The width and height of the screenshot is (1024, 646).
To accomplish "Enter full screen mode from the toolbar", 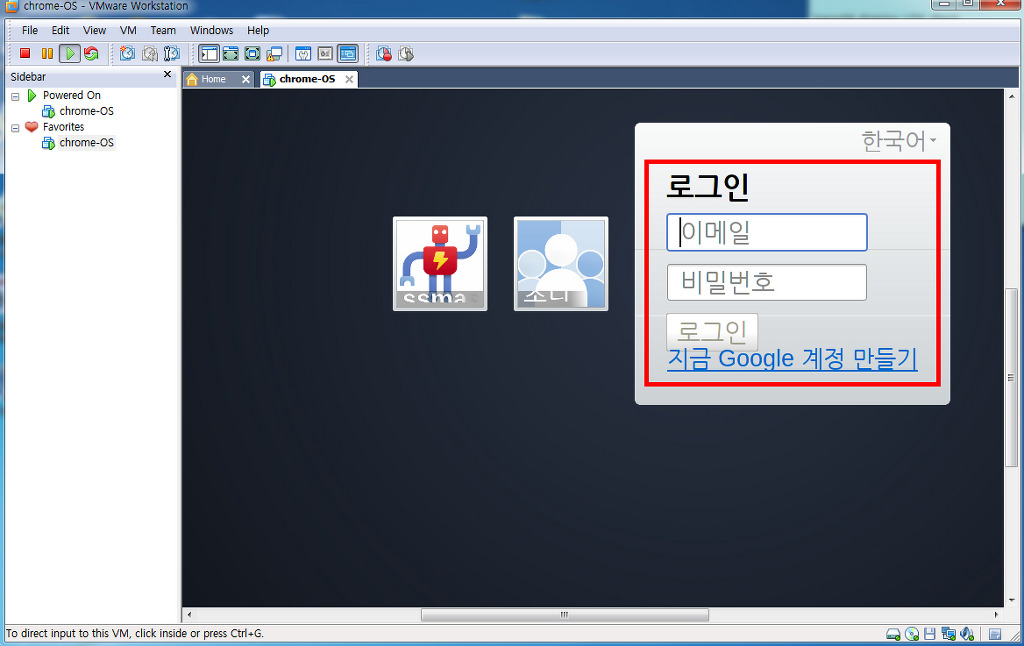I will point(252,54).
